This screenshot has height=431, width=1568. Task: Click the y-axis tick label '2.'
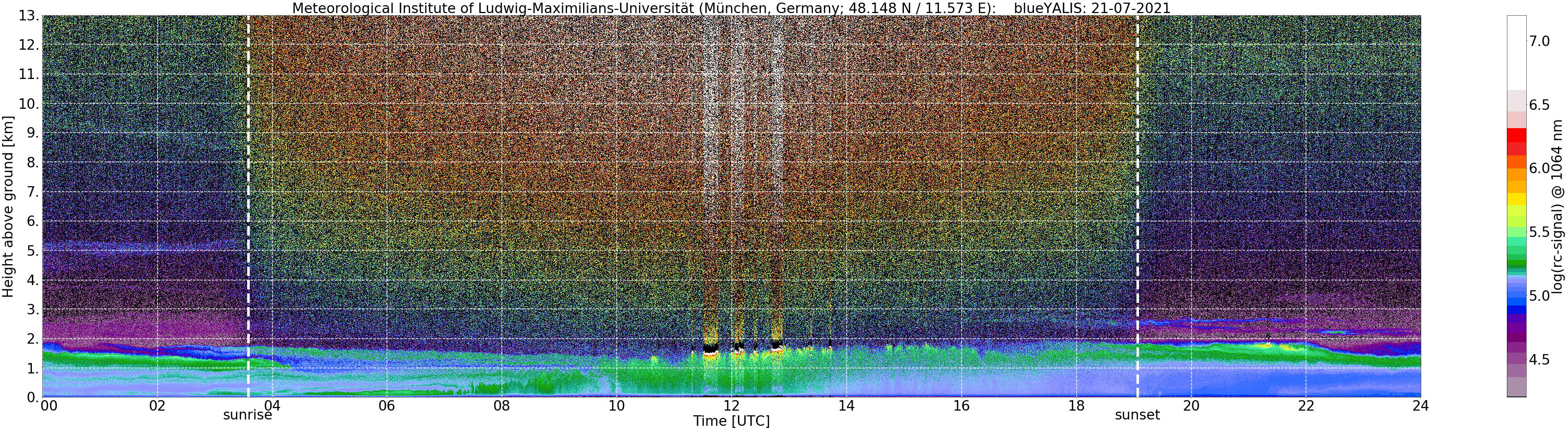pyautogui.click(x=32, y=339)
